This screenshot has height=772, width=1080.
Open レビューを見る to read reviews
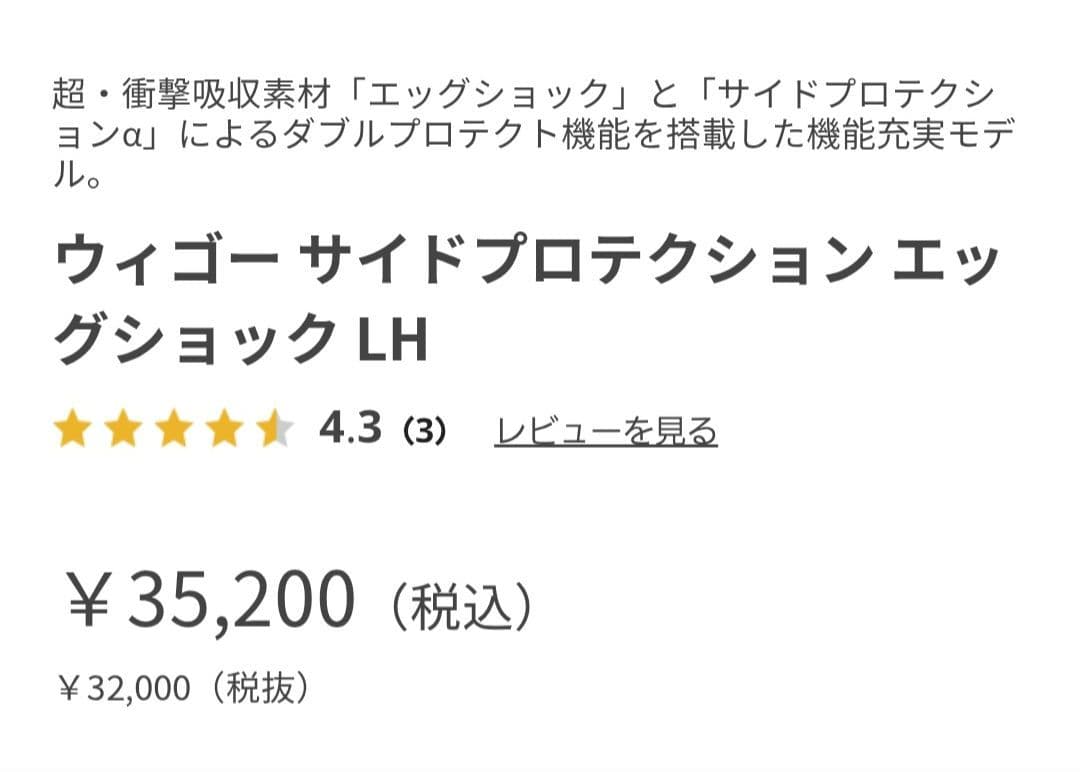click(x=604, y=430)
